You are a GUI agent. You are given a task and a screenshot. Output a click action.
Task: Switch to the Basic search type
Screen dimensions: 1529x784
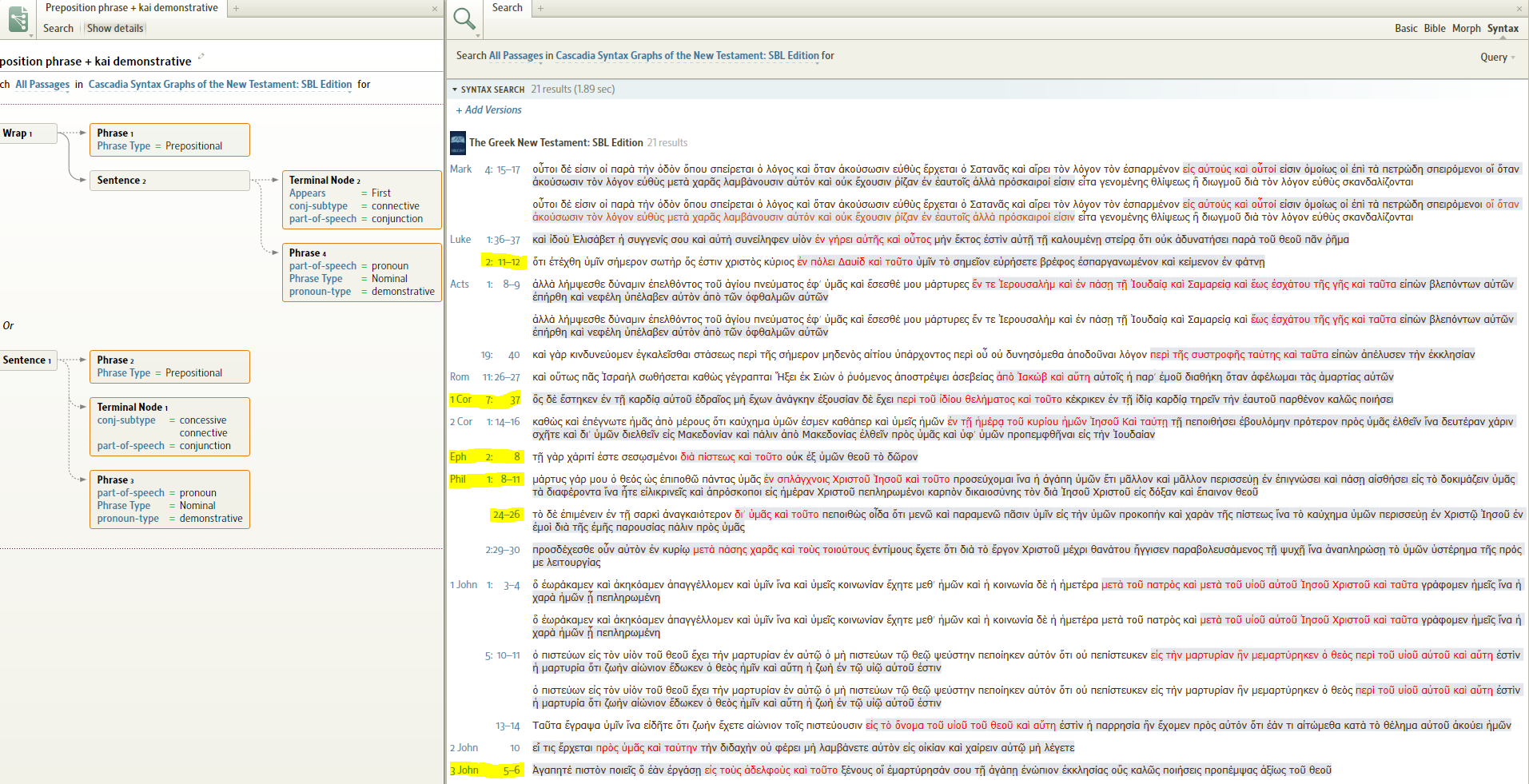click(1406, 28)
